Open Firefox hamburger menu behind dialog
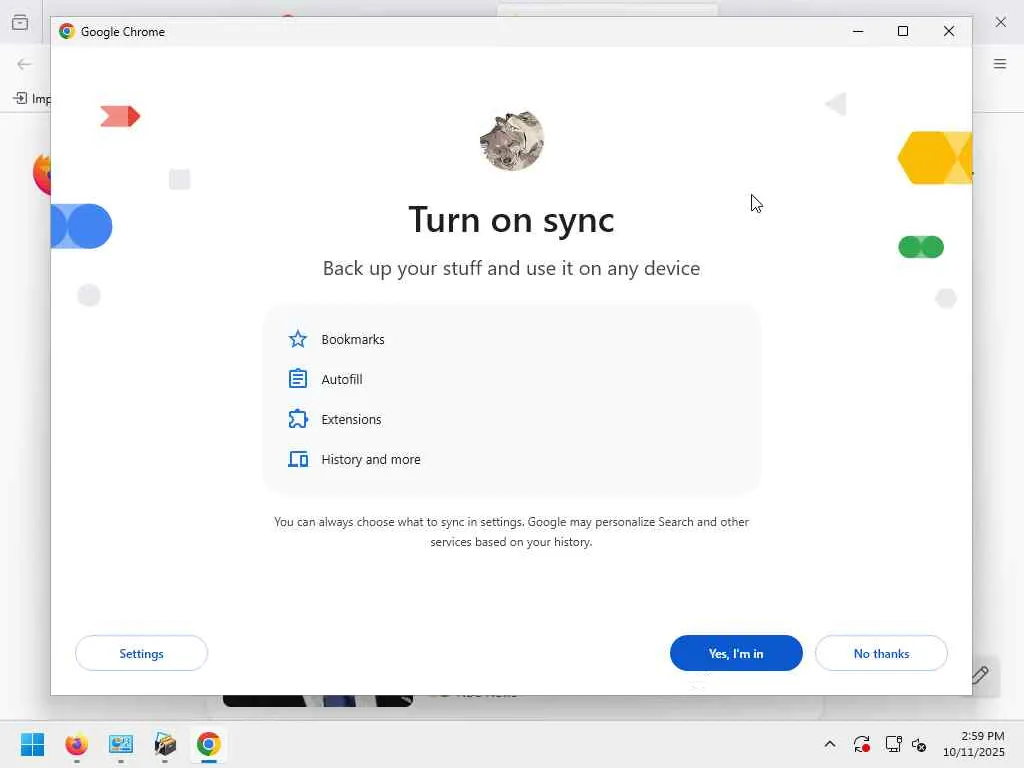1024x768 pixels. 1000,64
